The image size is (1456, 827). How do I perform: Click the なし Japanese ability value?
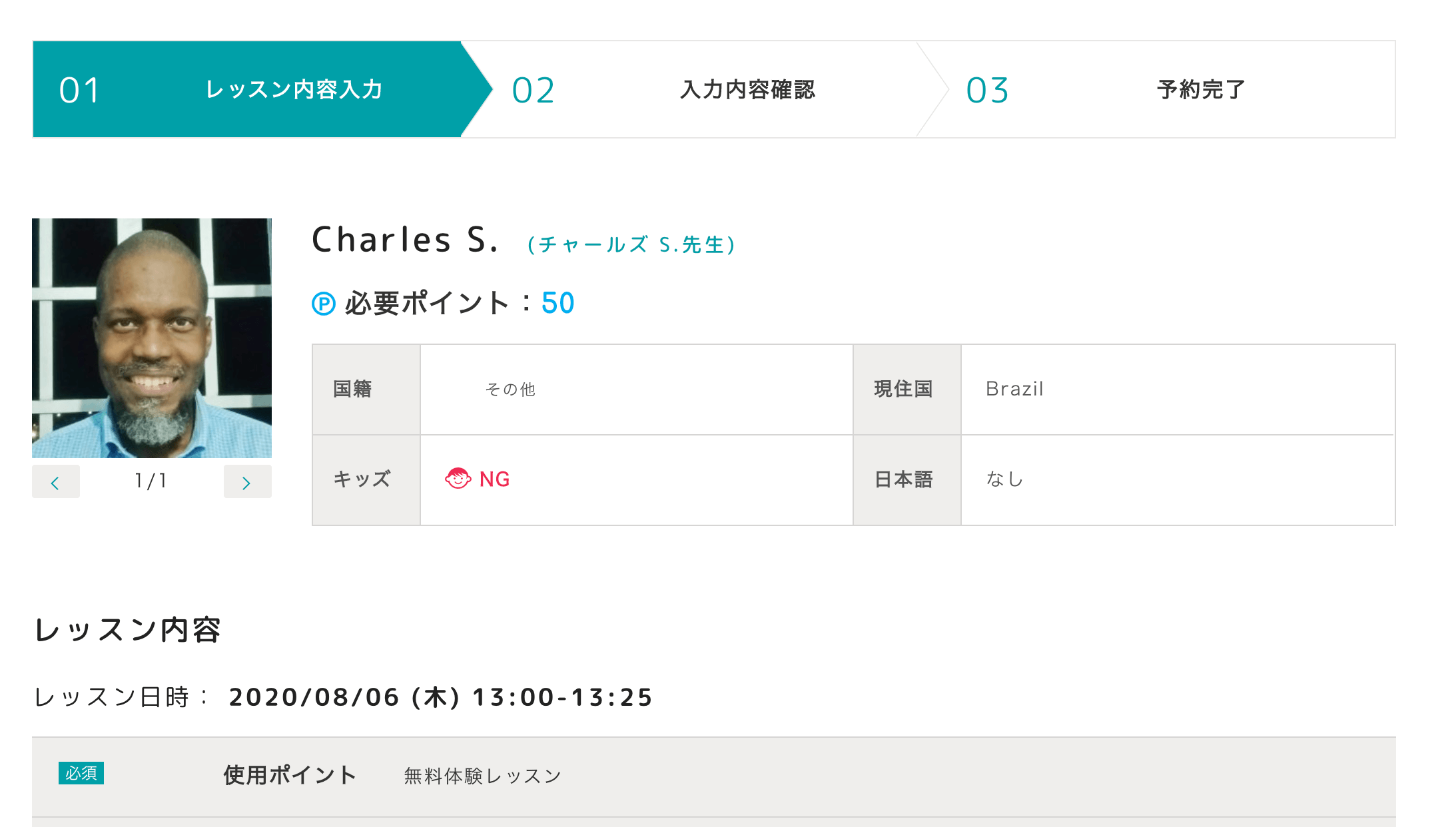click(1004, 479)
